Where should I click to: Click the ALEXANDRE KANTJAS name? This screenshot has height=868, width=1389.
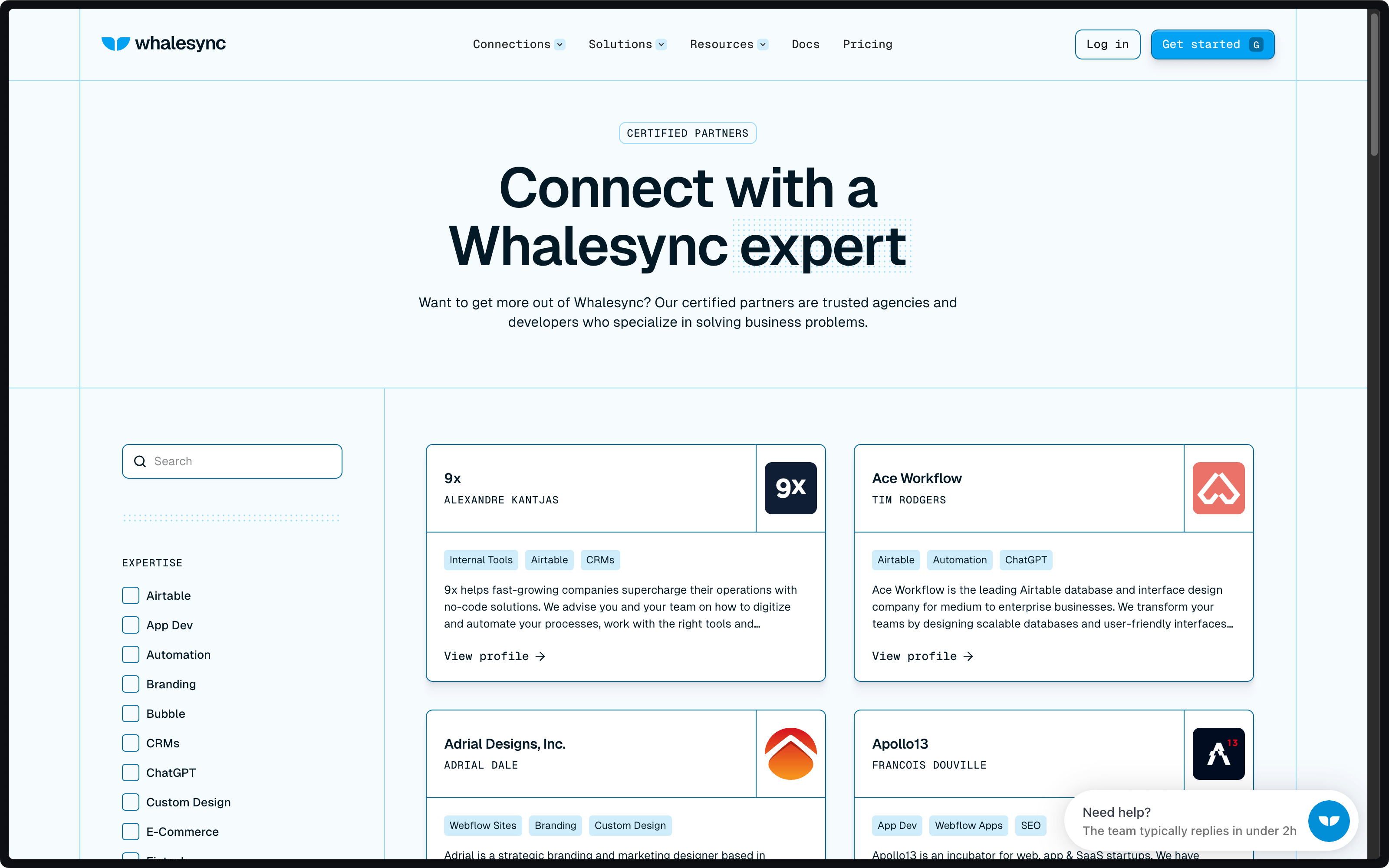[x=501, y=500]
